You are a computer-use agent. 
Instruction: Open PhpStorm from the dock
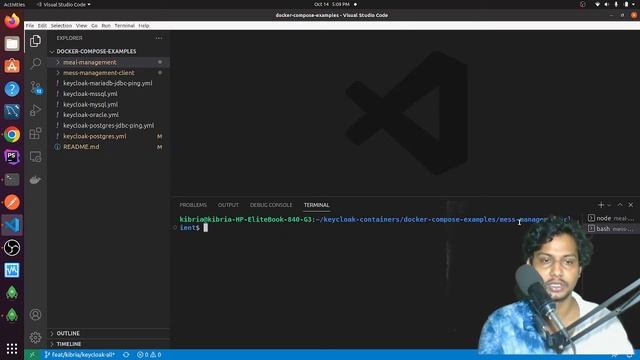coord(12,157)
